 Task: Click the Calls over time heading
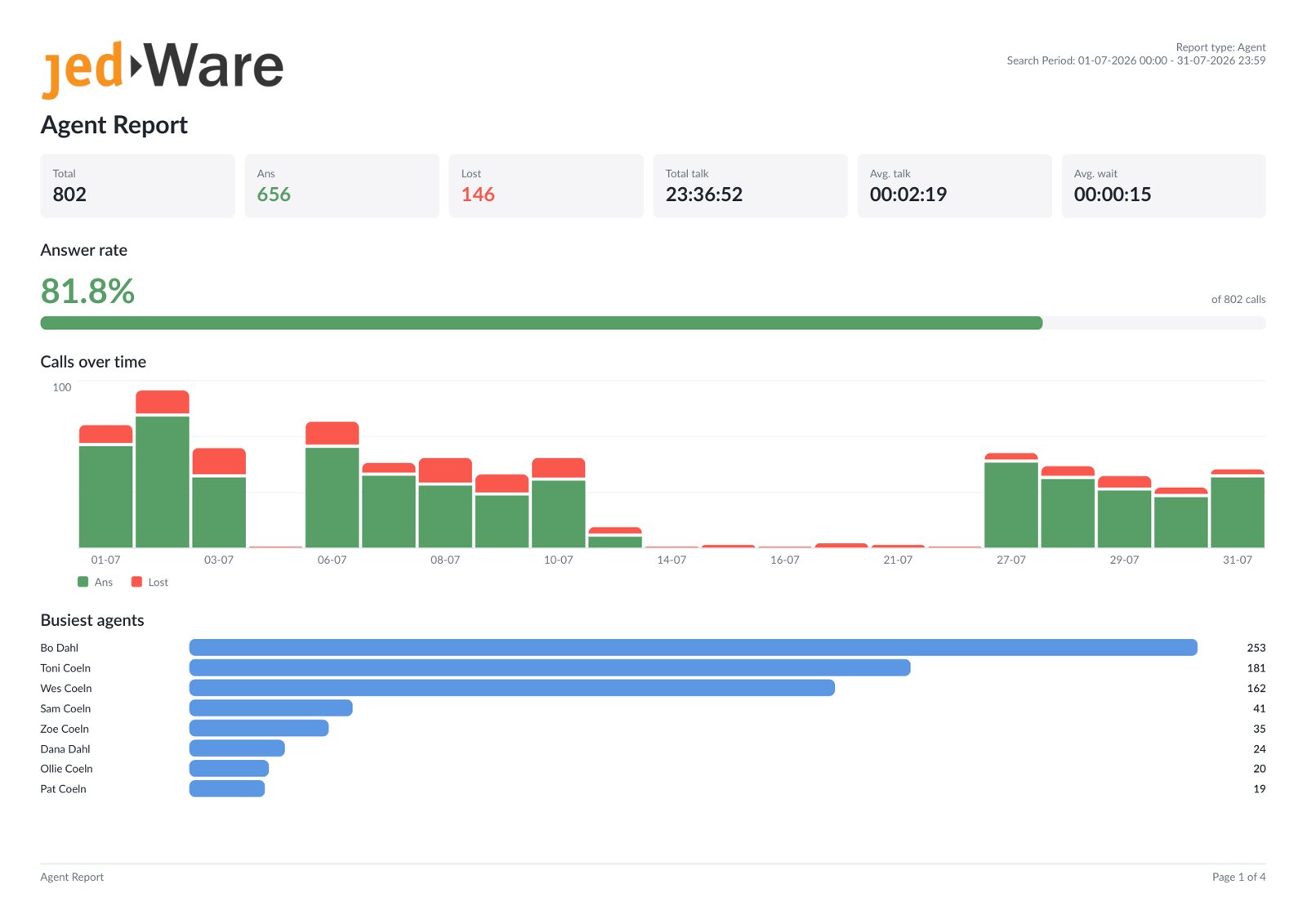(x=93, y=362)
